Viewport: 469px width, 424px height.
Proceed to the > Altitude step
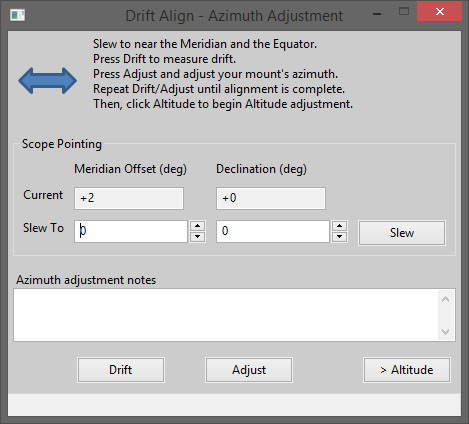pos(407,370)
